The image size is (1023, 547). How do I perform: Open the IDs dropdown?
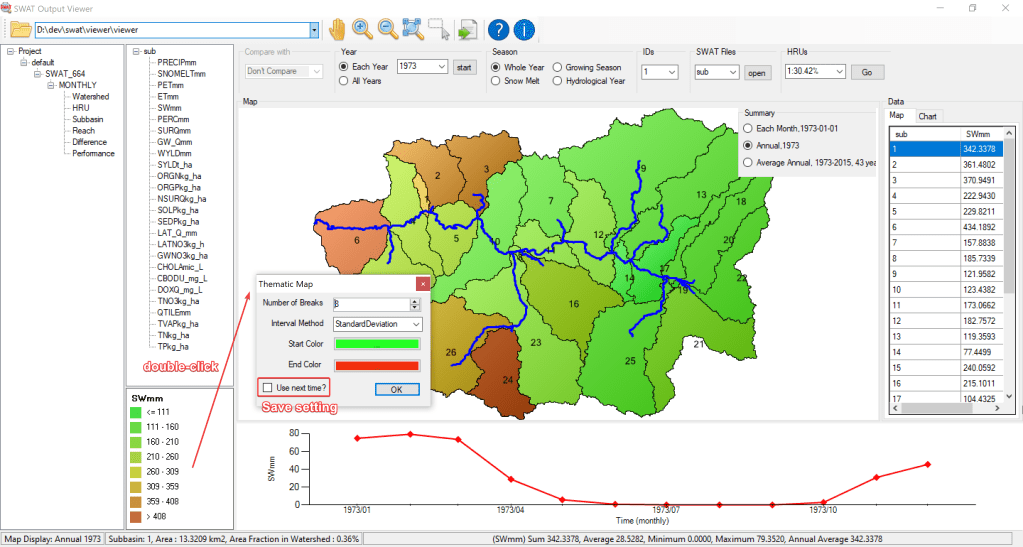[x=672, y=72]
